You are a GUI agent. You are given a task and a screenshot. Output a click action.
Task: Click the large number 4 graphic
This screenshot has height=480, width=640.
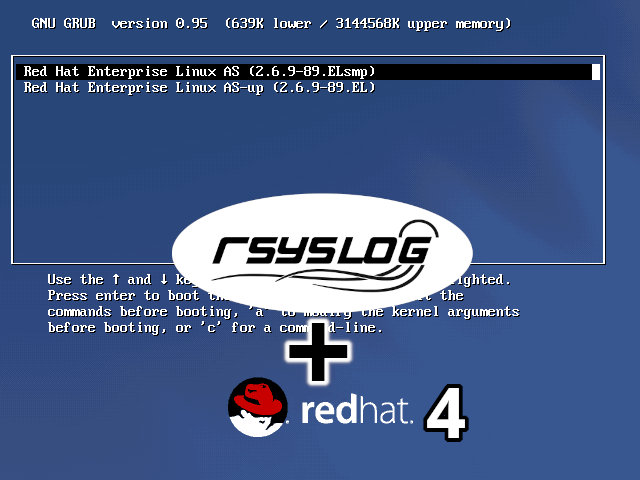pyautogui.click(x=446, y=413)
